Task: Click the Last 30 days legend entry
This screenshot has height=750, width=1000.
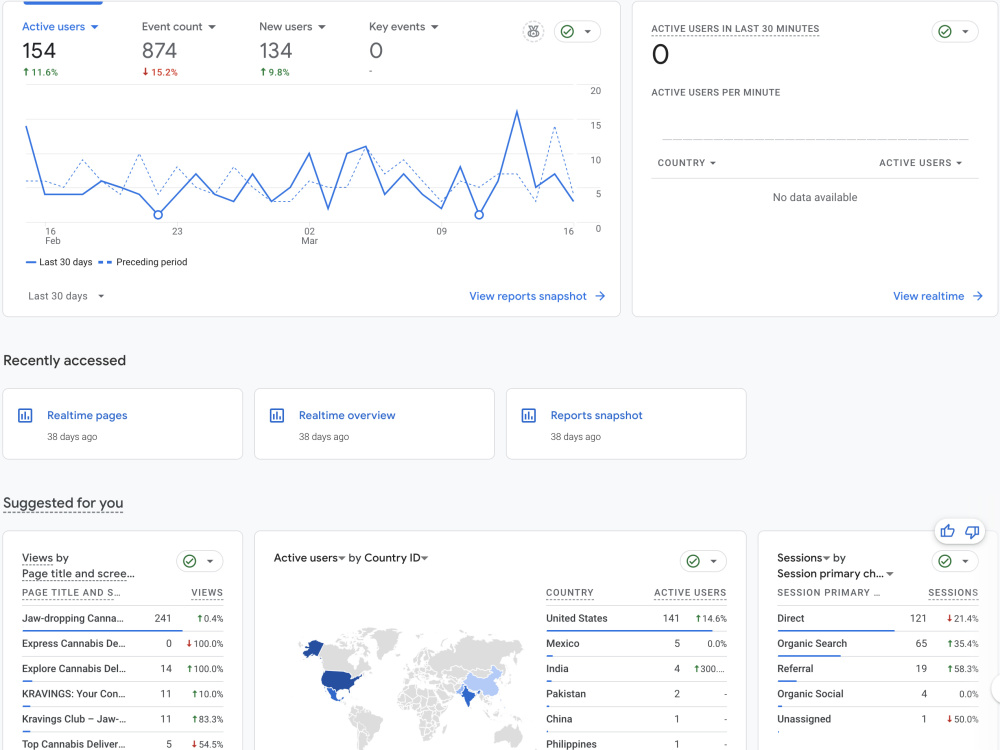Action: [59, 262]
